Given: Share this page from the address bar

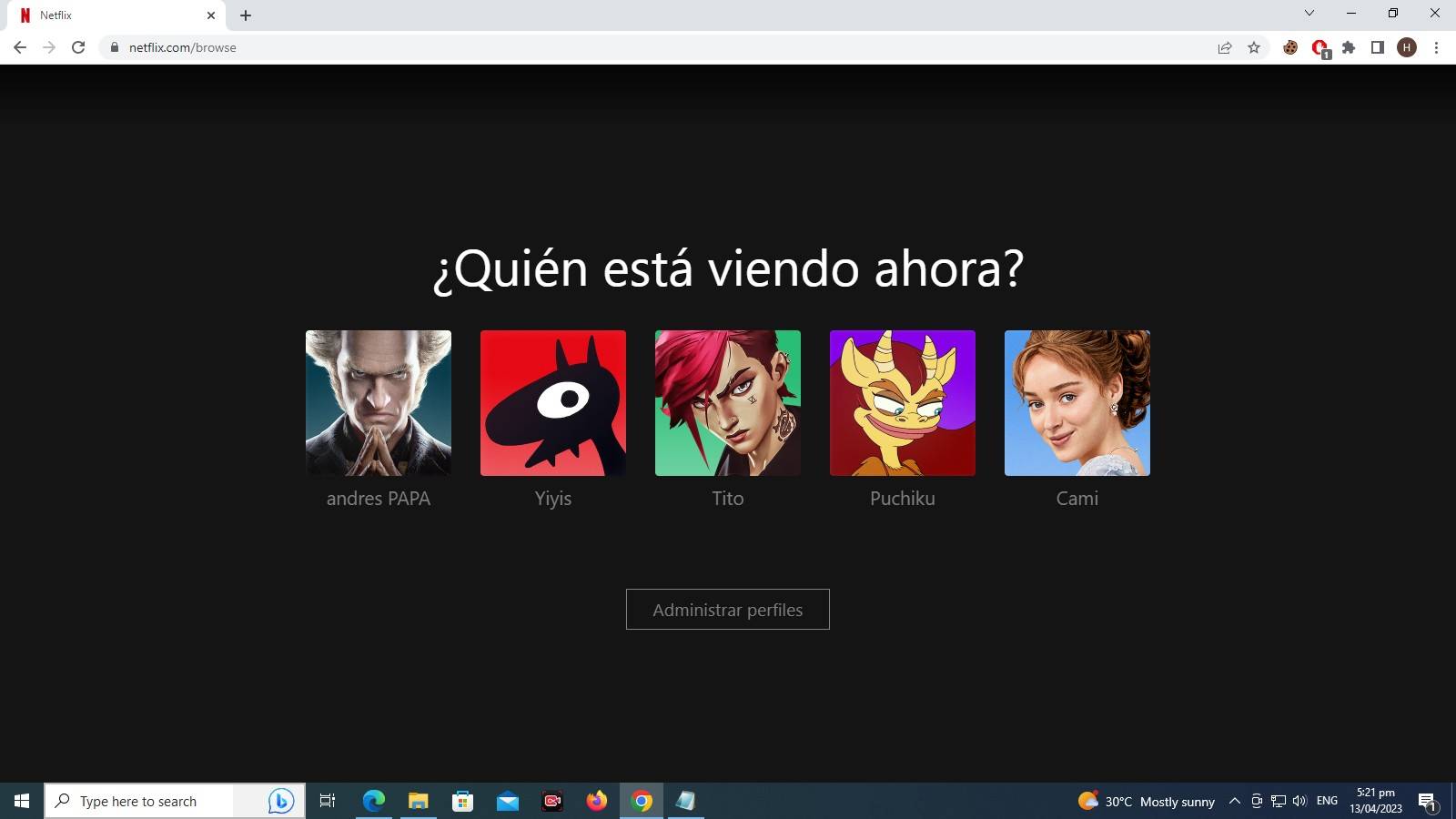Looking at the screenshot, I should 1225,47.
